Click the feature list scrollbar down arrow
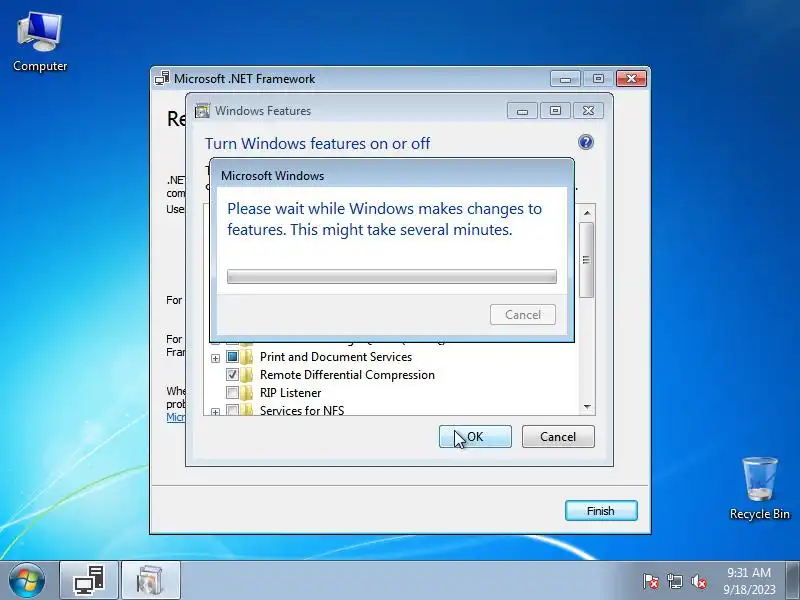The height and width of the screenshot is (600, 800). [587, 407]
